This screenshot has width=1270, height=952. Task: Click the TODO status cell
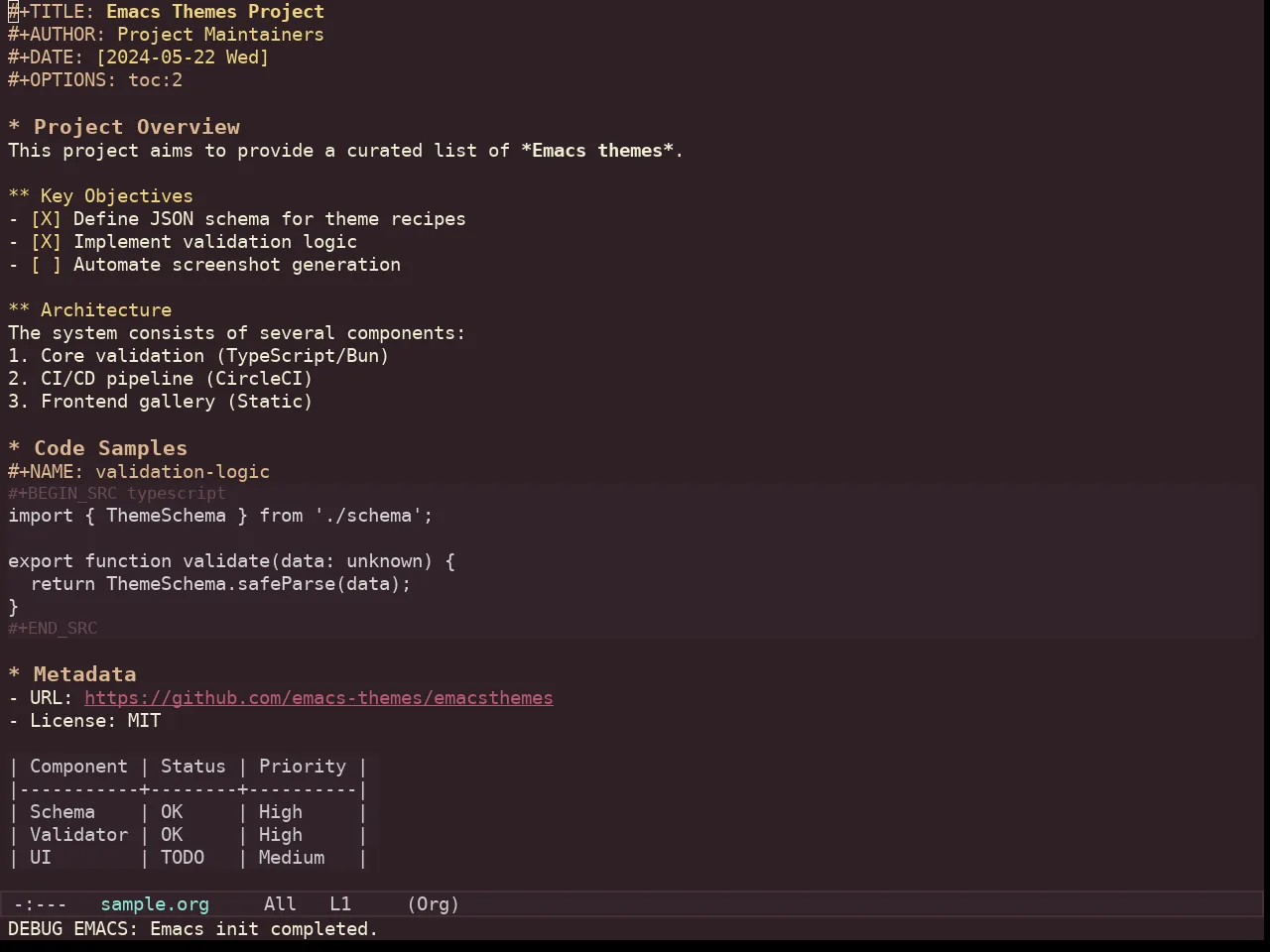point(183,858)
